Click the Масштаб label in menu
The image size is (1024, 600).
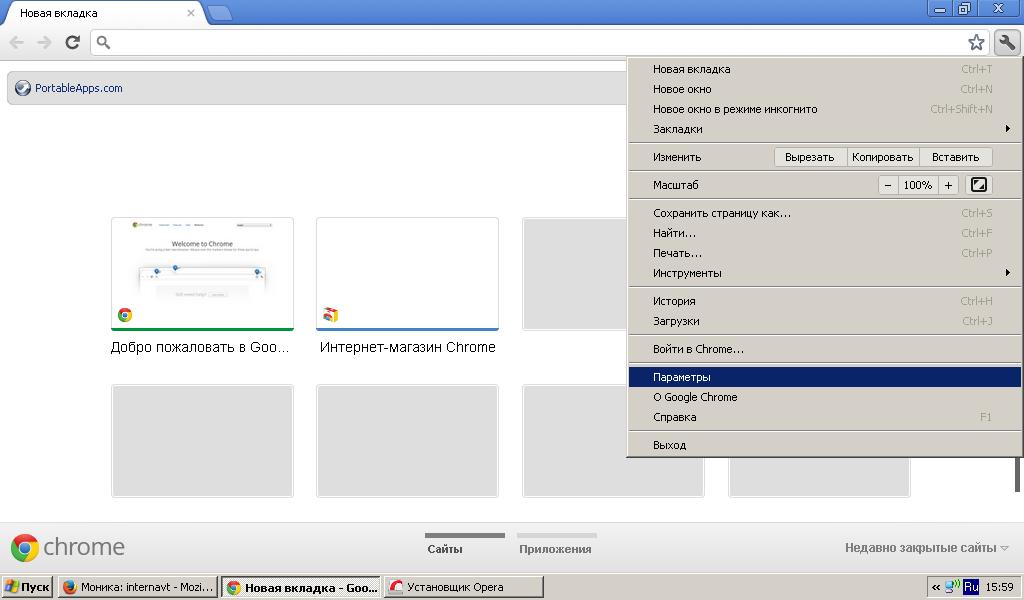tap(675, 185)
